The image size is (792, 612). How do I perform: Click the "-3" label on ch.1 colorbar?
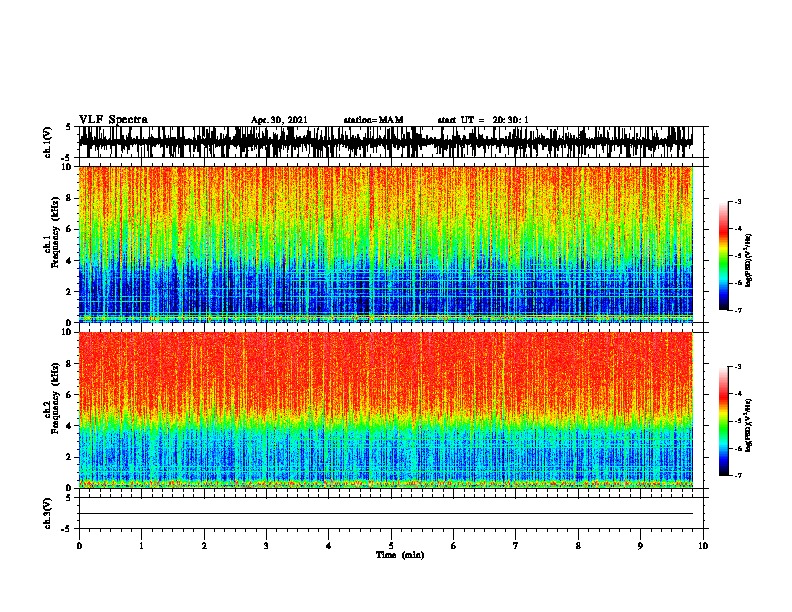point(737,201)
